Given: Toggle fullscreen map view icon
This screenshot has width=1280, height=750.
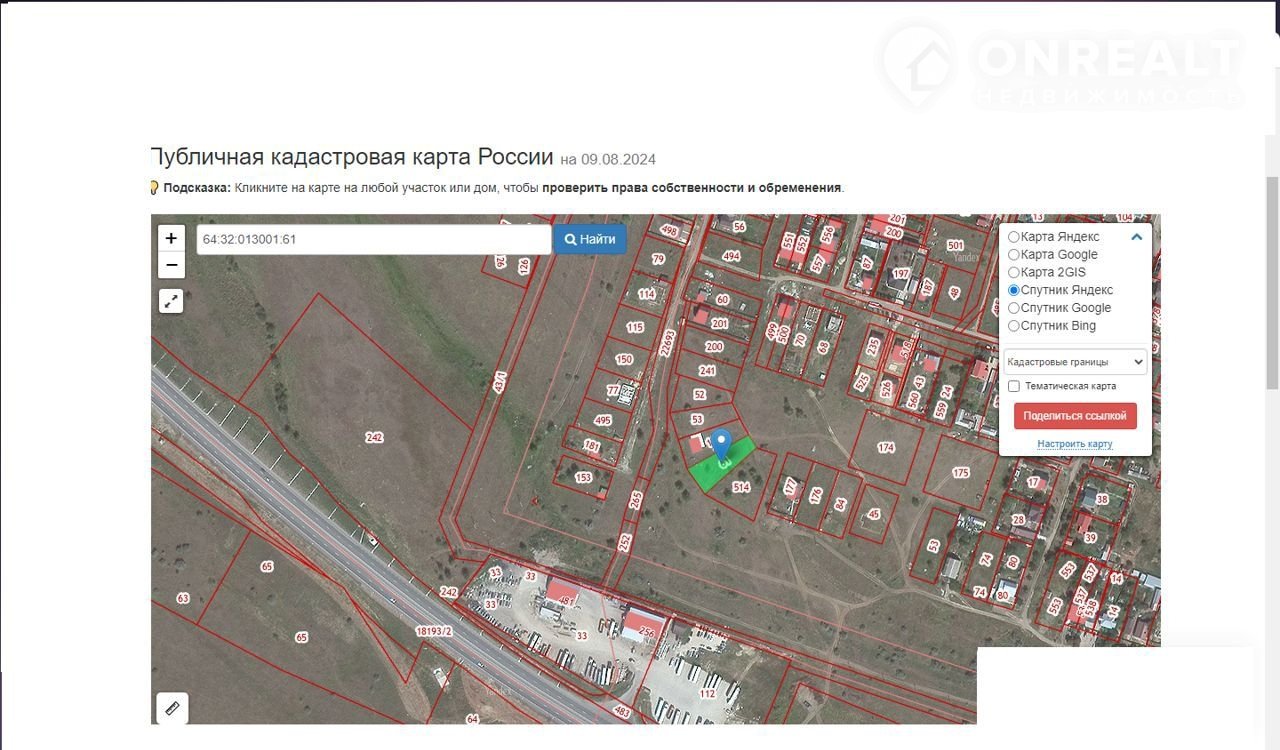Looking at the screenshot, I should pyautogui.click(x=171, y=301).
